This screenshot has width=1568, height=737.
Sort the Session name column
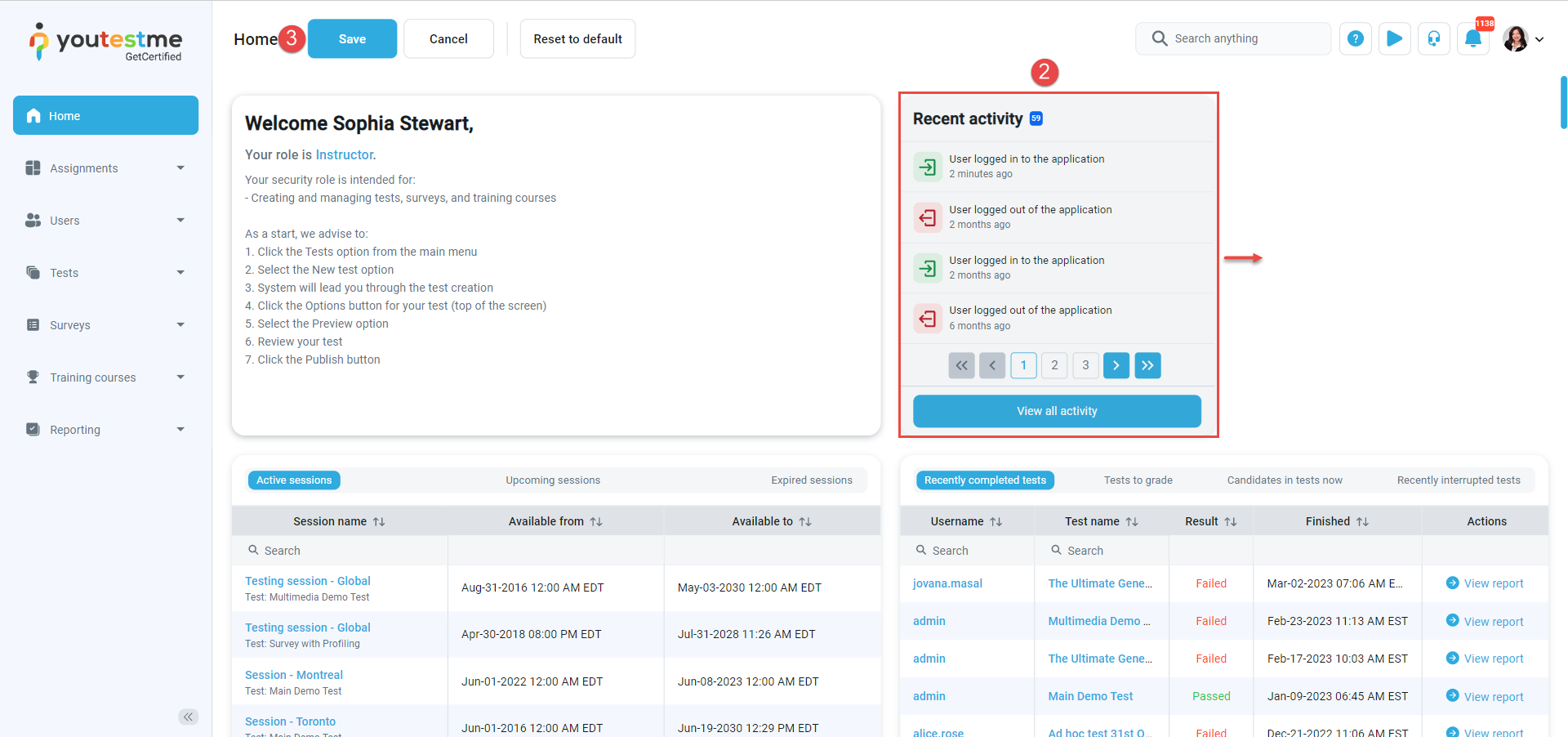click(x=379, y=521)
